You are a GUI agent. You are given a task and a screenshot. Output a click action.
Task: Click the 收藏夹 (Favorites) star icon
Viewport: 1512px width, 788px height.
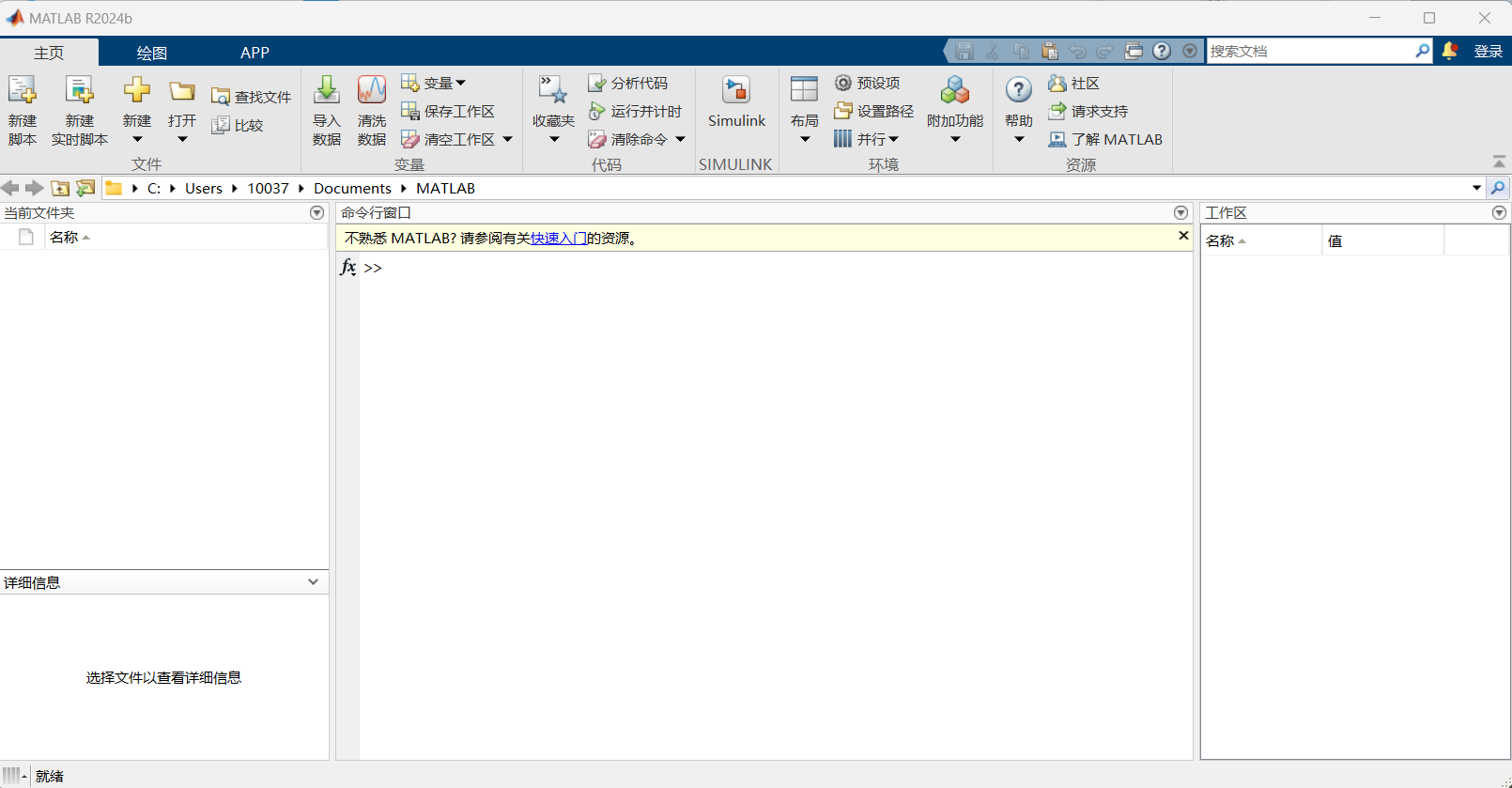[x=553, y=90]
